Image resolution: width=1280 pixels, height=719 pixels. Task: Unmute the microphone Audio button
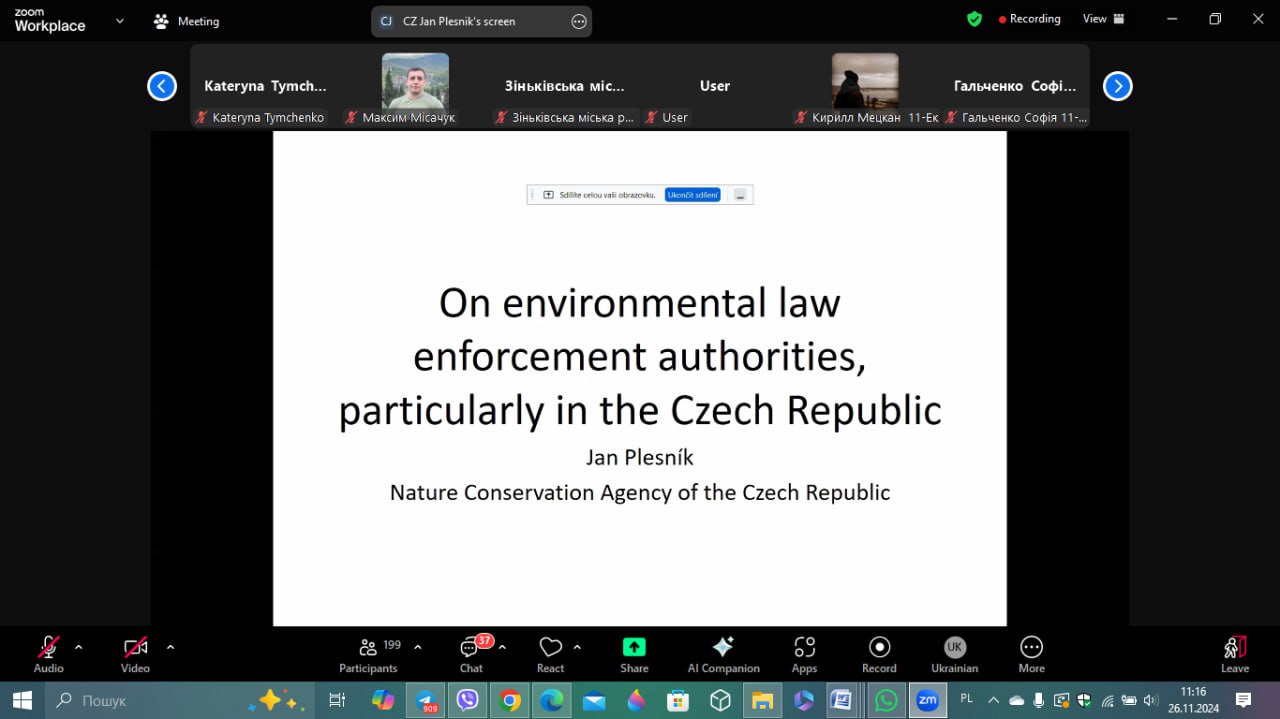pos(48,654)
